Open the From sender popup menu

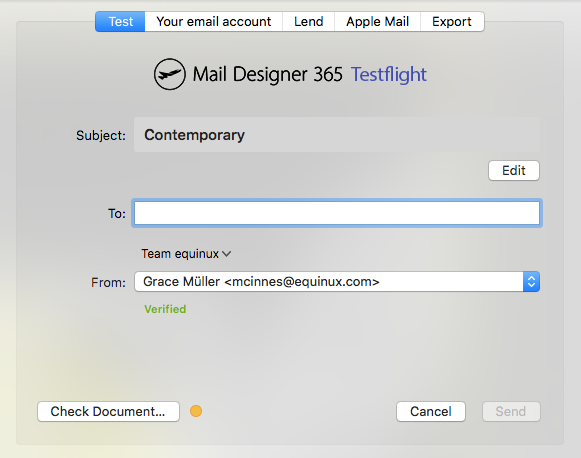pyautogui.click(x=336, y=282)
